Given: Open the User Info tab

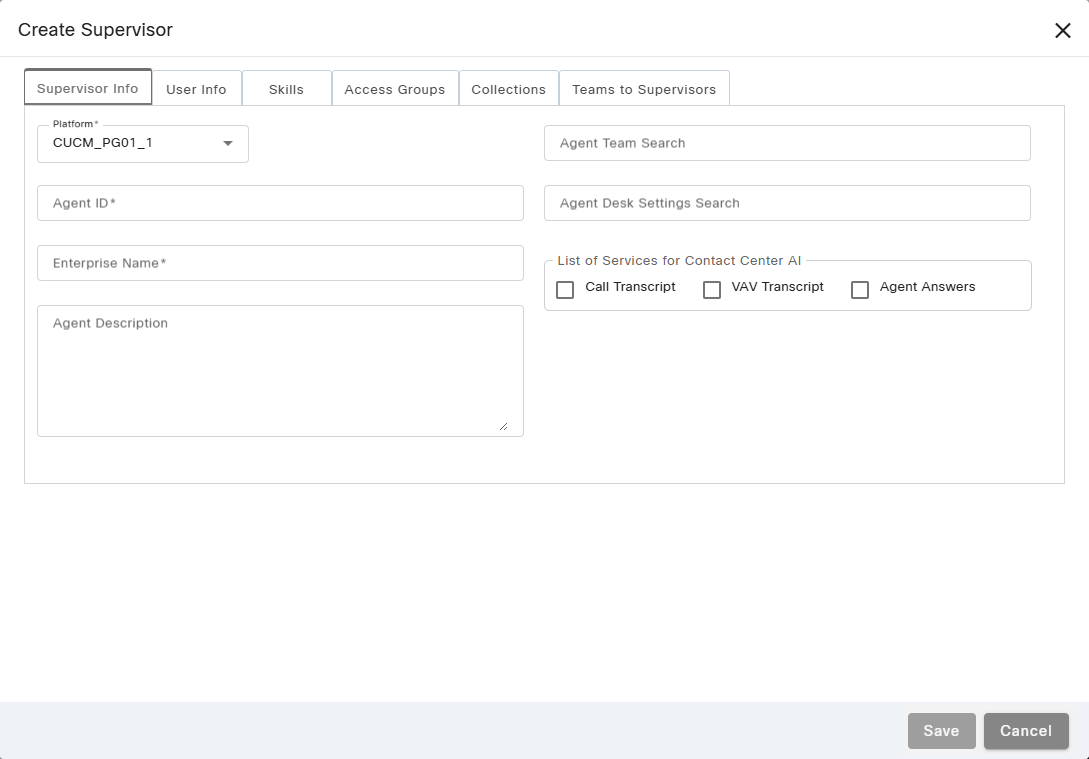Looking at the screenshot, I should point(197,89).
